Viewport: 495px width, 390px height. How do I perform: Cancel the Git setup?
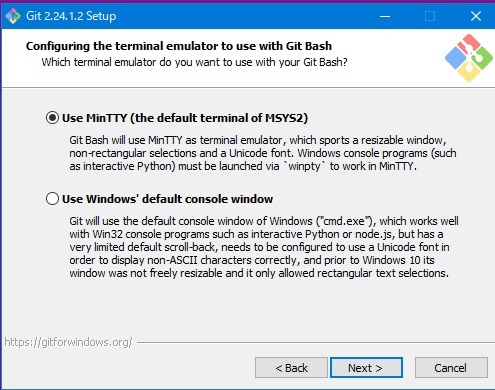click(451, 368)
